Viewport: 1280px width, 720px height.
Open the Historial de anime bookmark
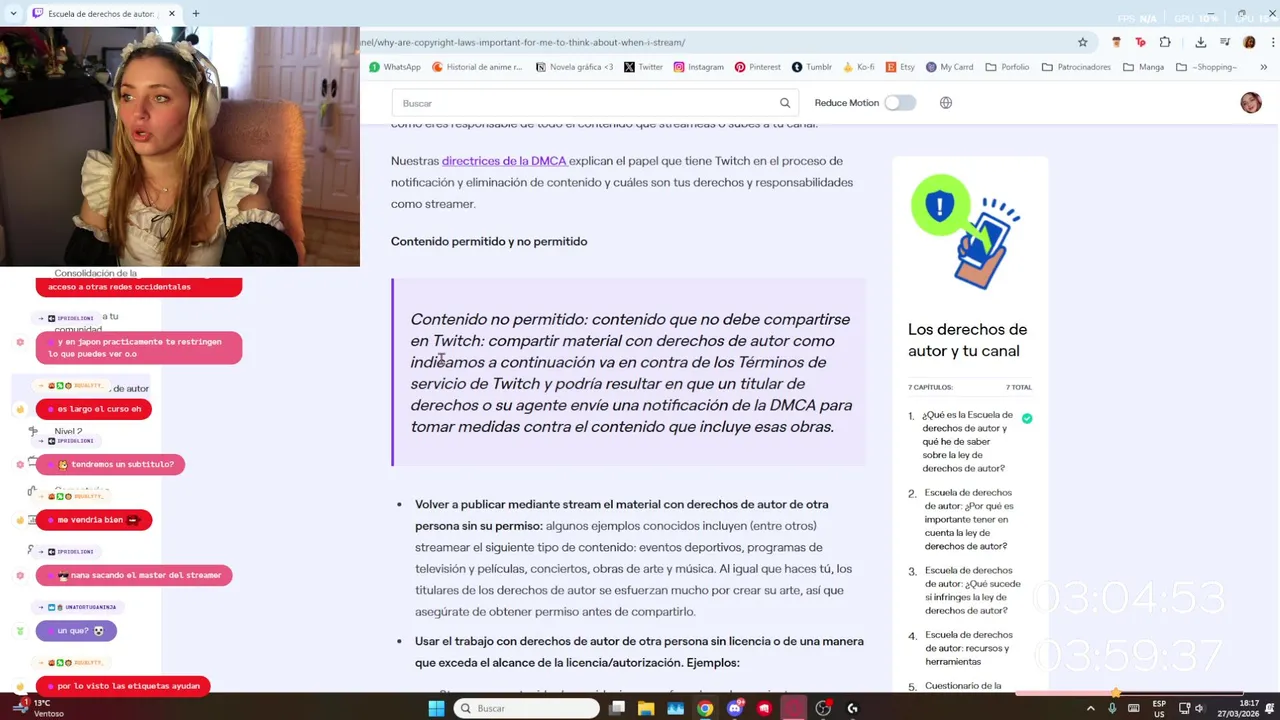477,67
